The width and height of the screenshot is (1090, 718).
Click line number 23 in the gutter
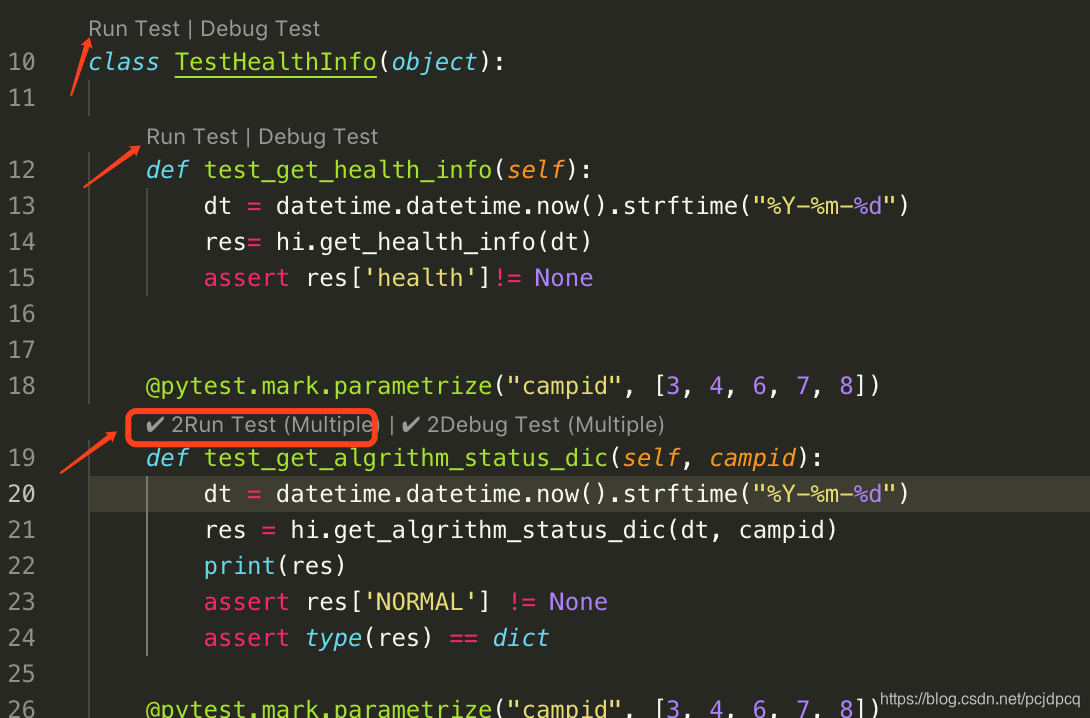pos(22,602)
